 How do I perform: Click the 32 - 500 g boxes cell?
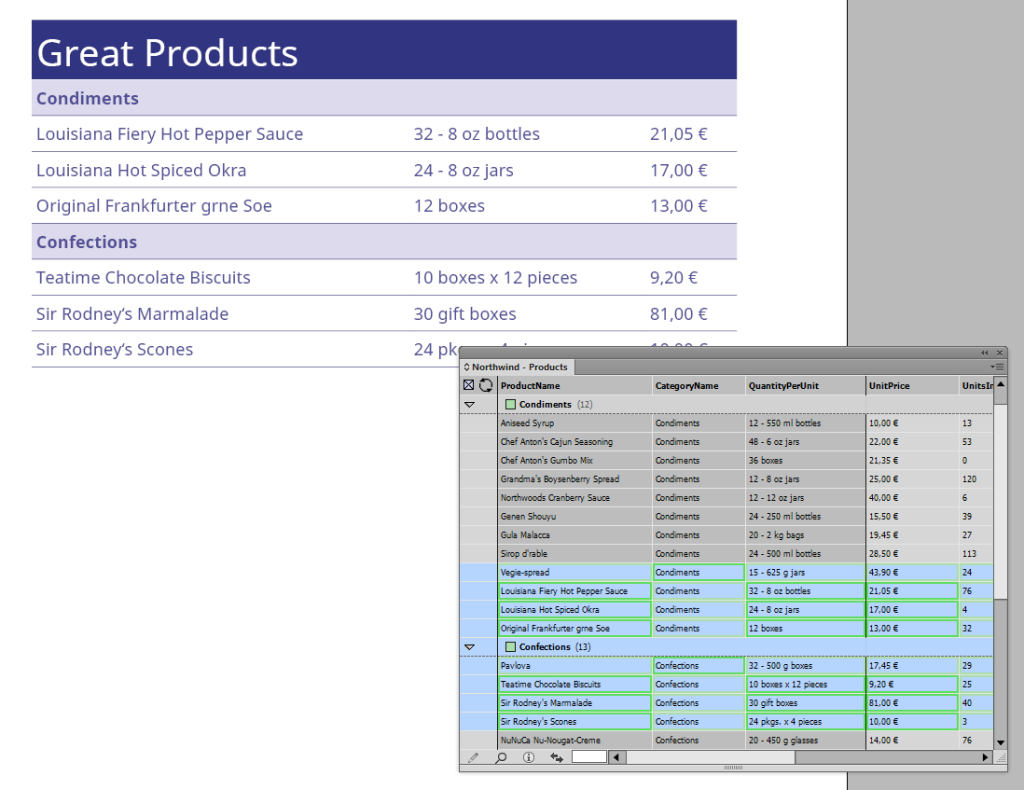click(805, 665)
